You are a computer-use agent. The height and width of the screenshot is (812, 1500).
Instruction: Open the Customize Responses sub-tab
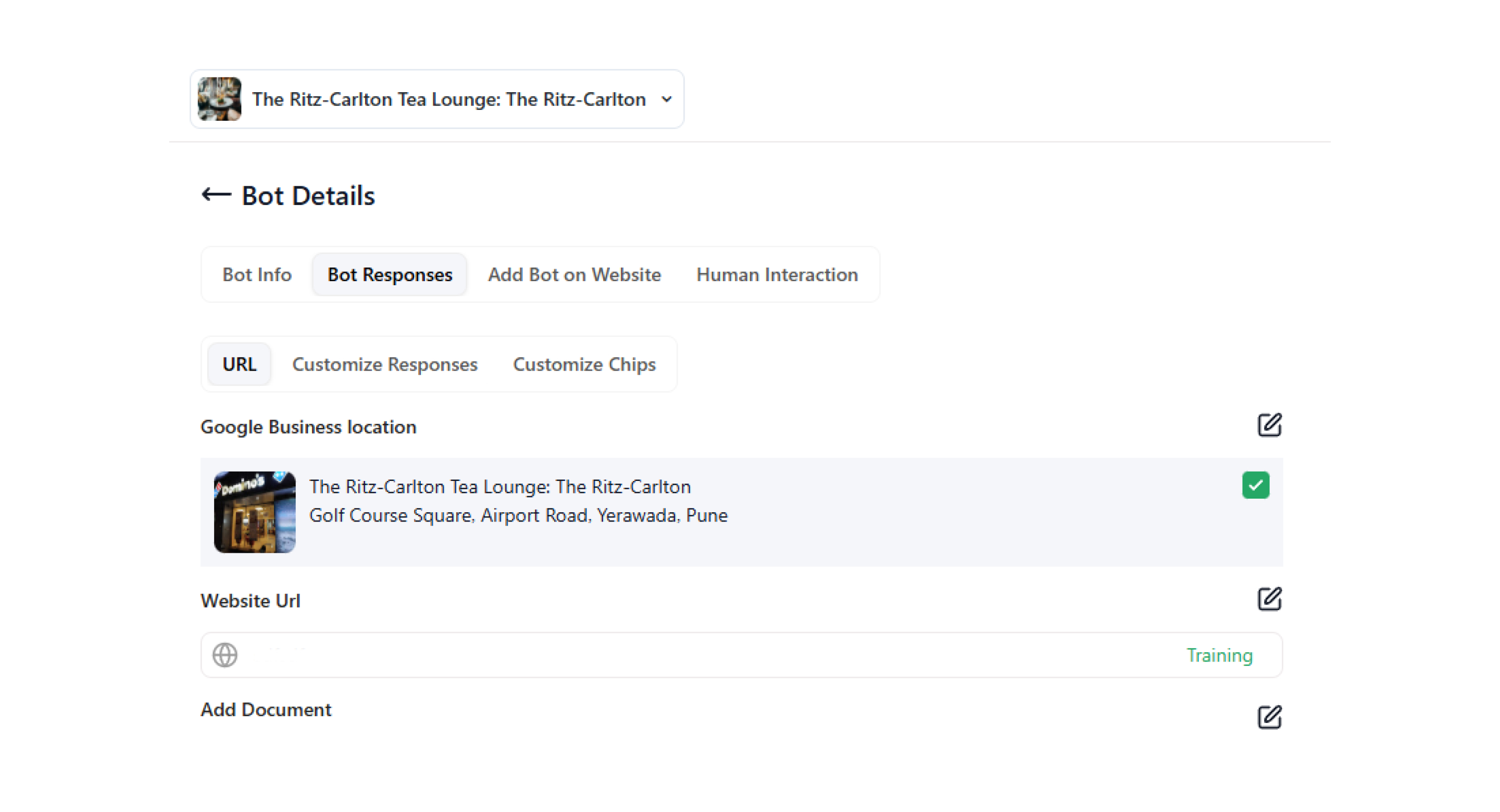pos(384,364)
